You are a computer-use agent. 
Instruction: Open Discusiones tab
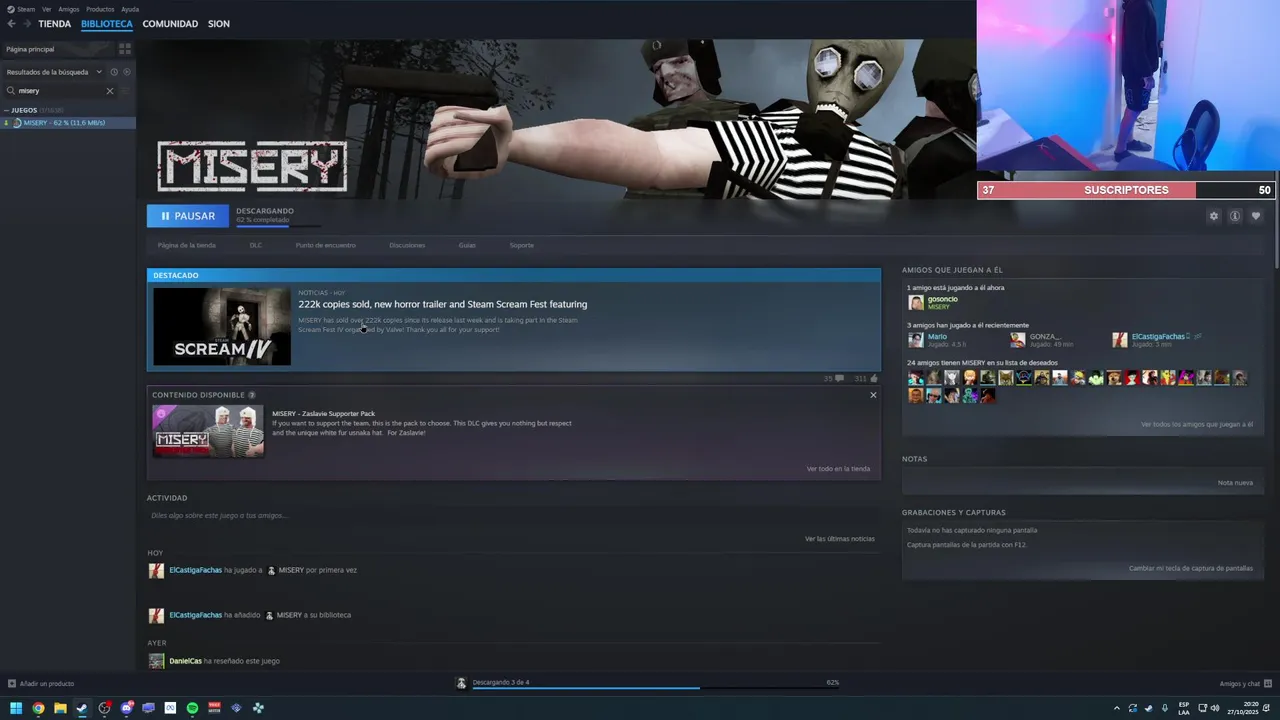click(407, 245)
